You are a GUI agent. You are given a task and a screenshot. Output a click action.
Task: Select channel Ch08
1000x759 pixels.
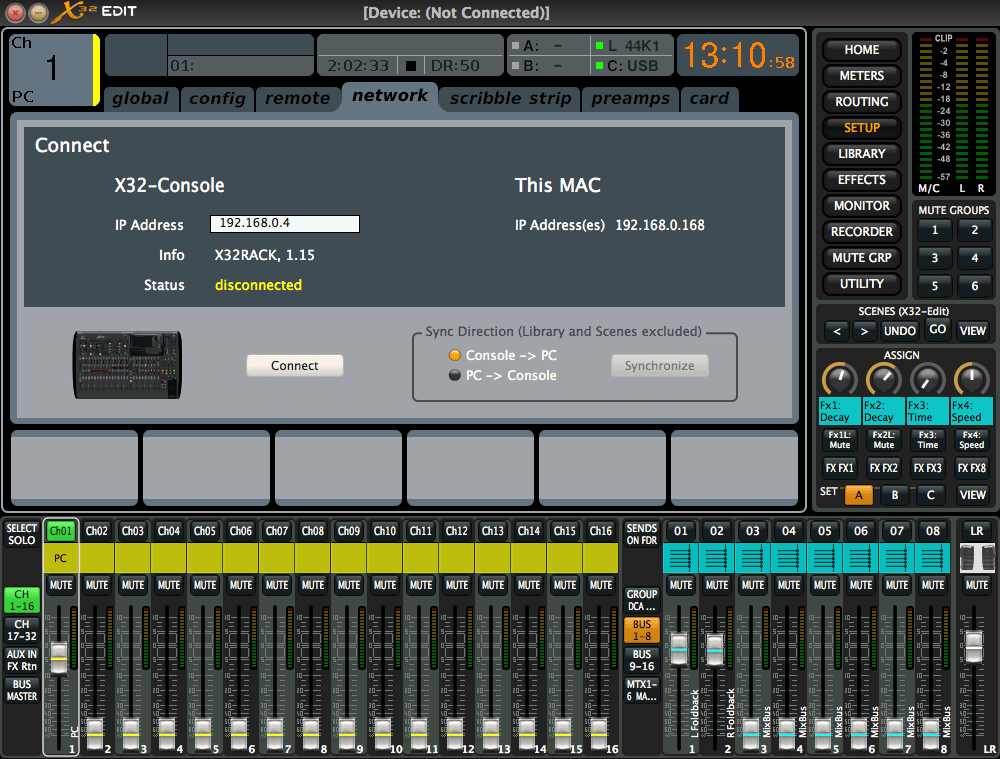(312, 531)
